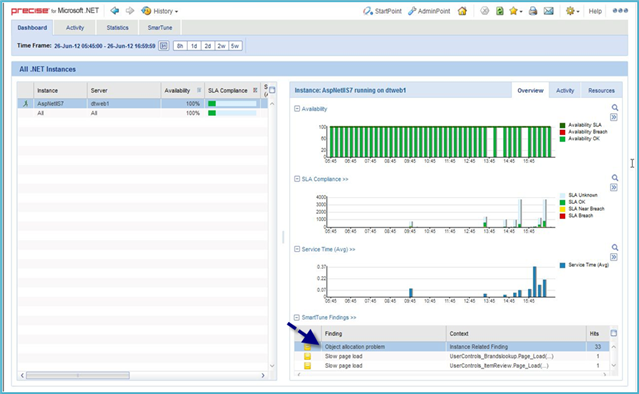Zoom Availability chart magnifier icon

pyautogui.click(x=615, y=108)
